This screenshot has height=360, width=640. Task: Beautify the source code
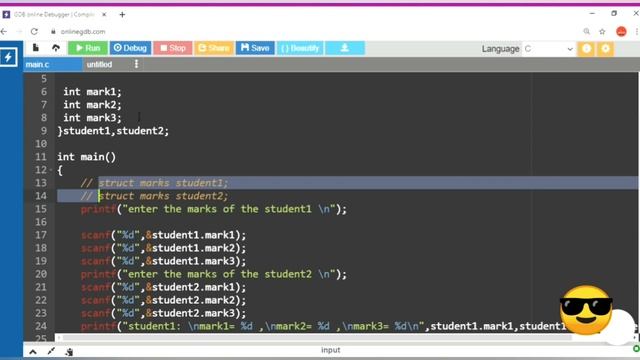coord(300,48)
